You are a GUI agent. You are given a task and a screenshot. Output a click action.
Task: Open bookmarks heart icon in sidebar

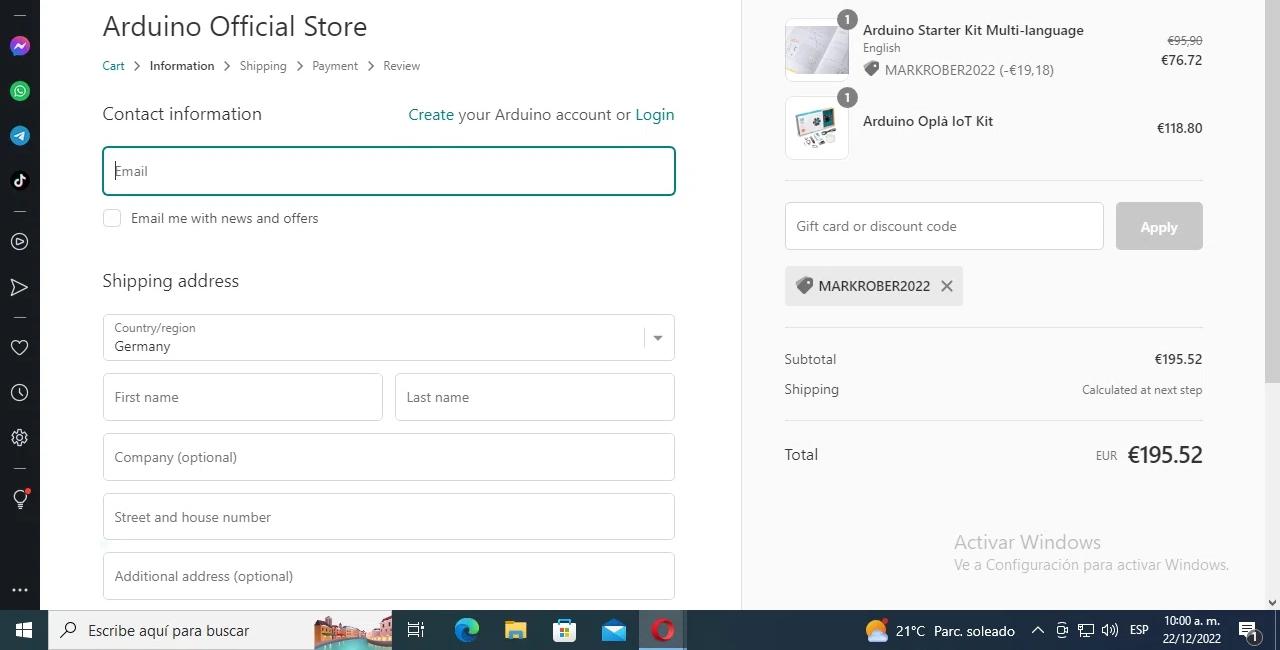(19, 348)
